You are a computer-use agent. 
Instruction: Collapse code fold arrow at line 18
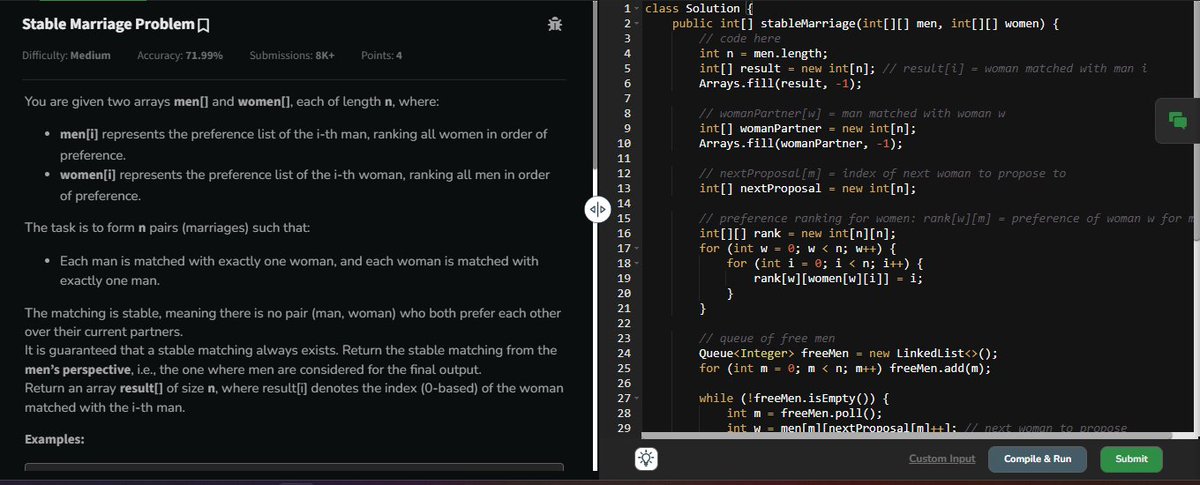click(635, 263)
